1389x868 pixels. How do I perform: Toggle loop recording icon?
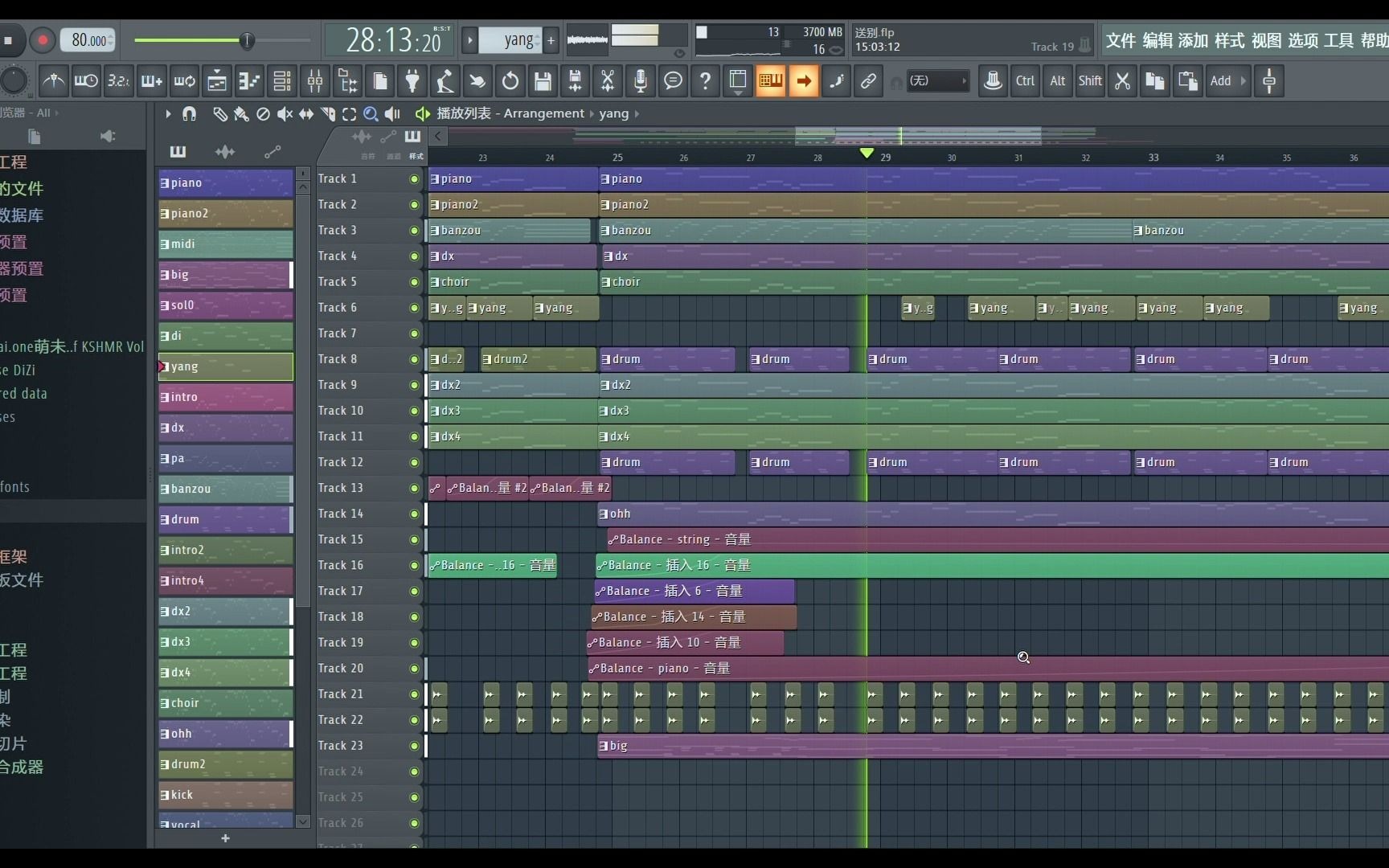point(184,81)
